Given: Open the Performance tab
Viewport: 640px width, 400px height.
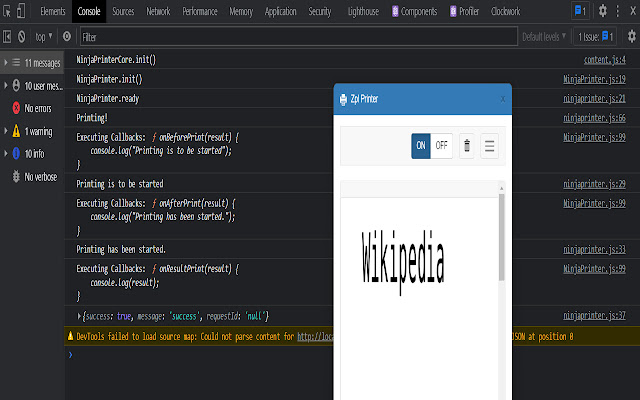Looking at the screenshot, I should pyautogui.click(x=200, y=11).
